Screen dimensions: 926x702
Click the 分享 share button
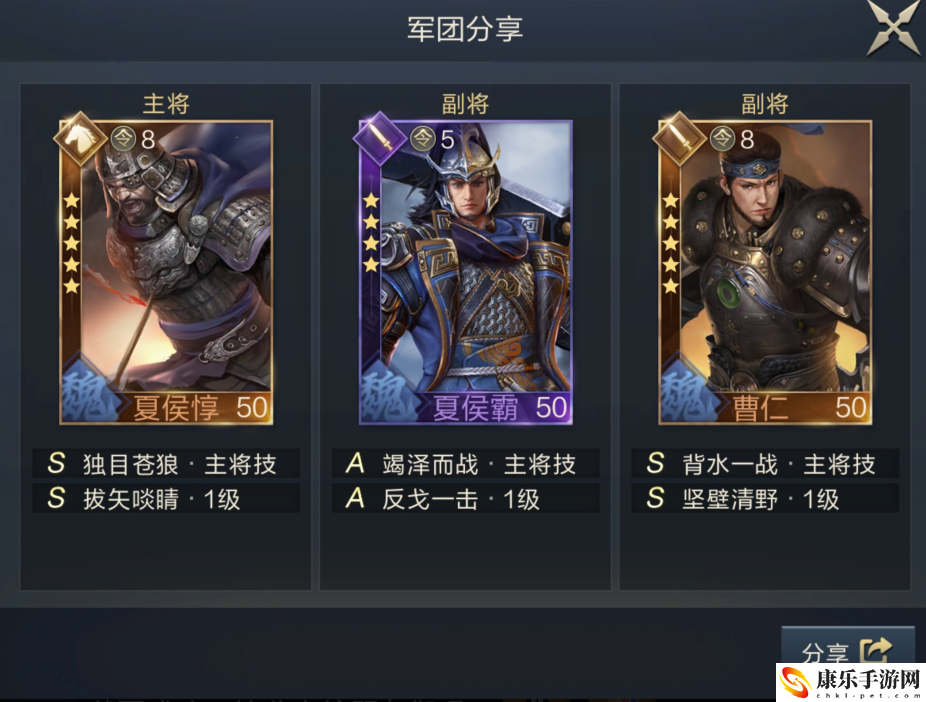tap(847, 649)
